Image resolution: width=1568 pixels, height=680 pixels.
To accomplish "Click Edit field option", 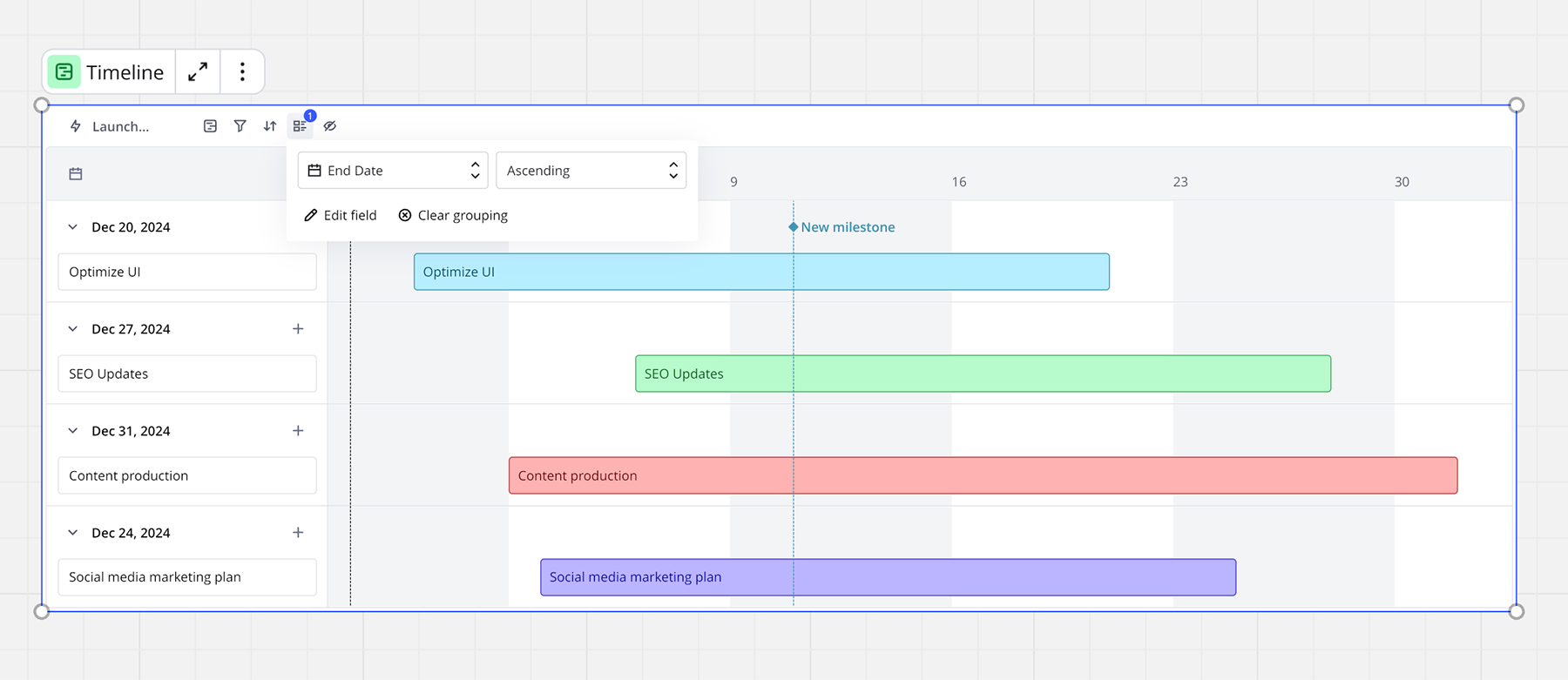I will [x=341, y=216].
